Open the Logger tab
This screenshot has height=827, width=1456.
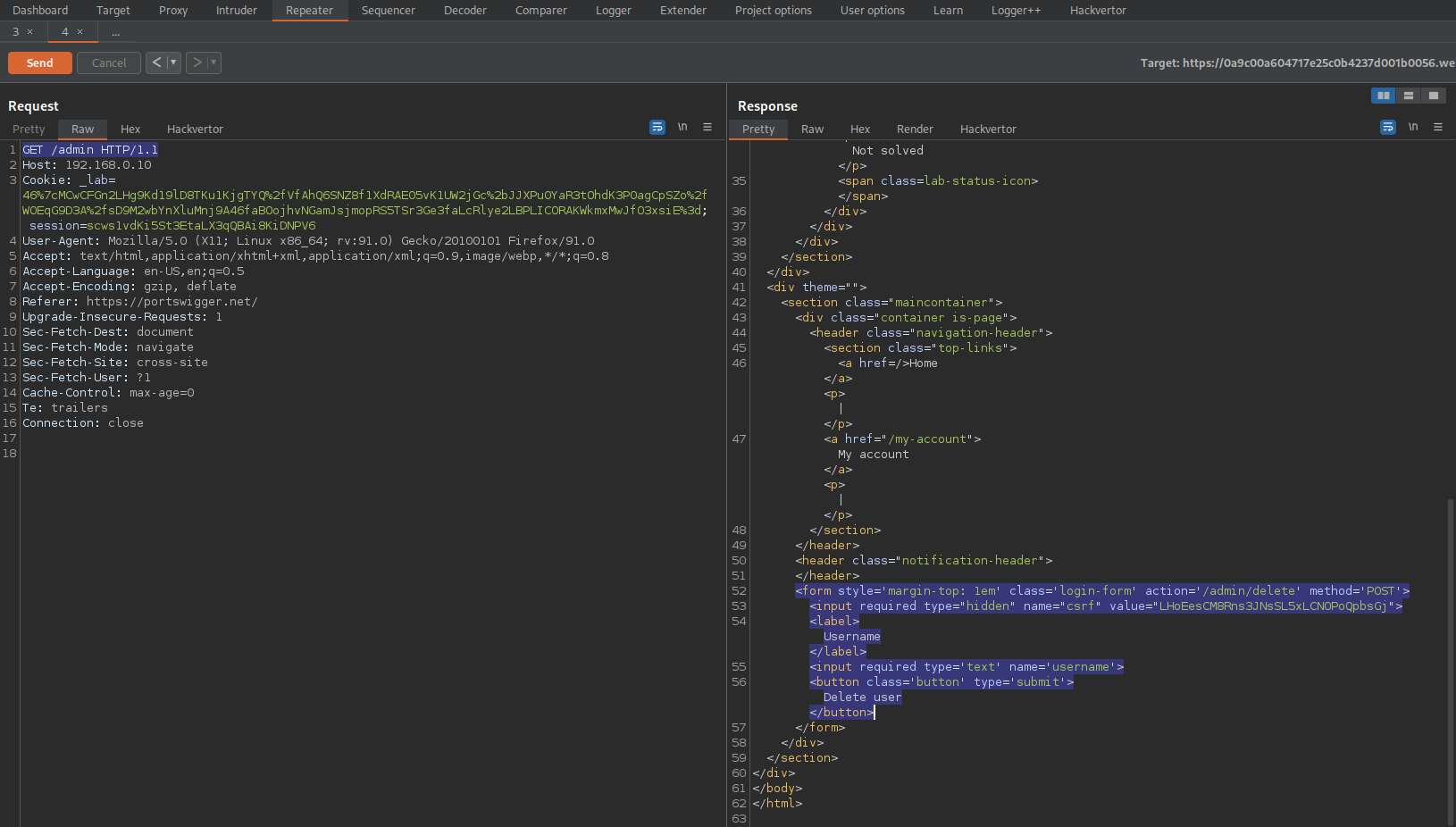click(614, 11)
